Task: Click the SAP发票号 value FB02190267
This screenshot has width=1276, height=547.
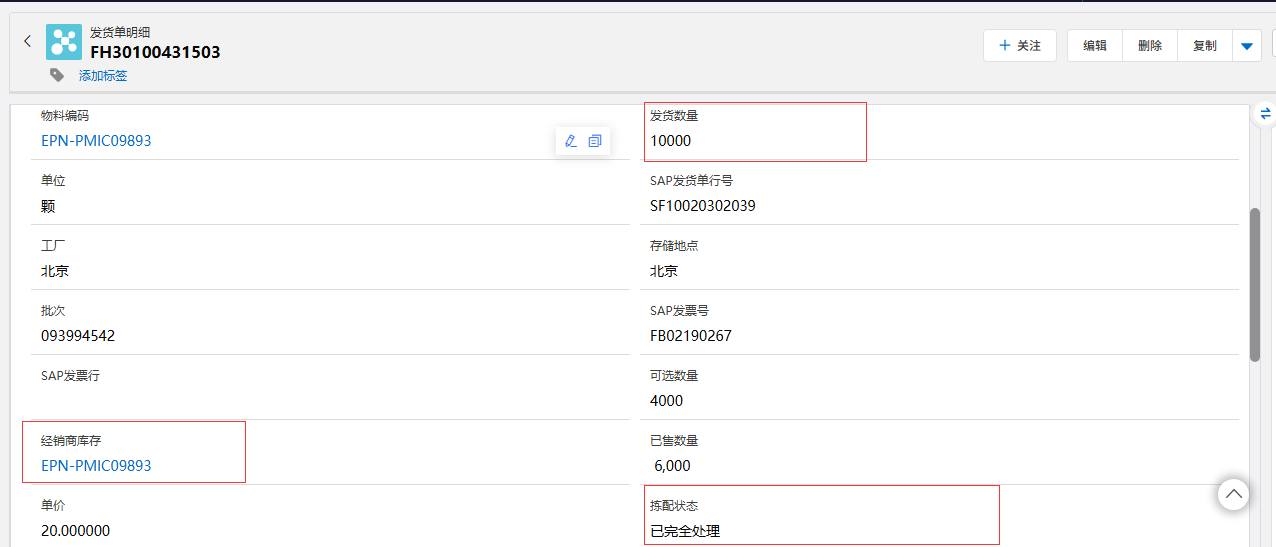Action: click(x=690, y=336)
